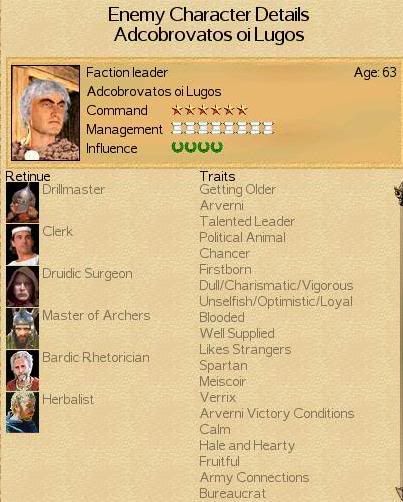Click the Clerk retinue portrait icon
This screenshot has width=403, height=502.
pyautogui.click(x=22, y=244)
